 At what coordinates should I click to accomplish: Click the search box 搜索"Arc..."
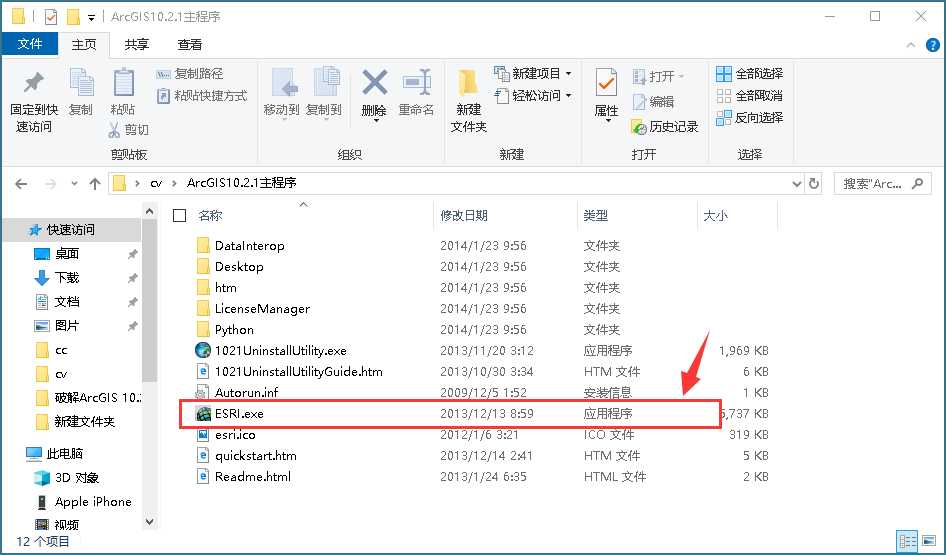(x=881, y=184)
